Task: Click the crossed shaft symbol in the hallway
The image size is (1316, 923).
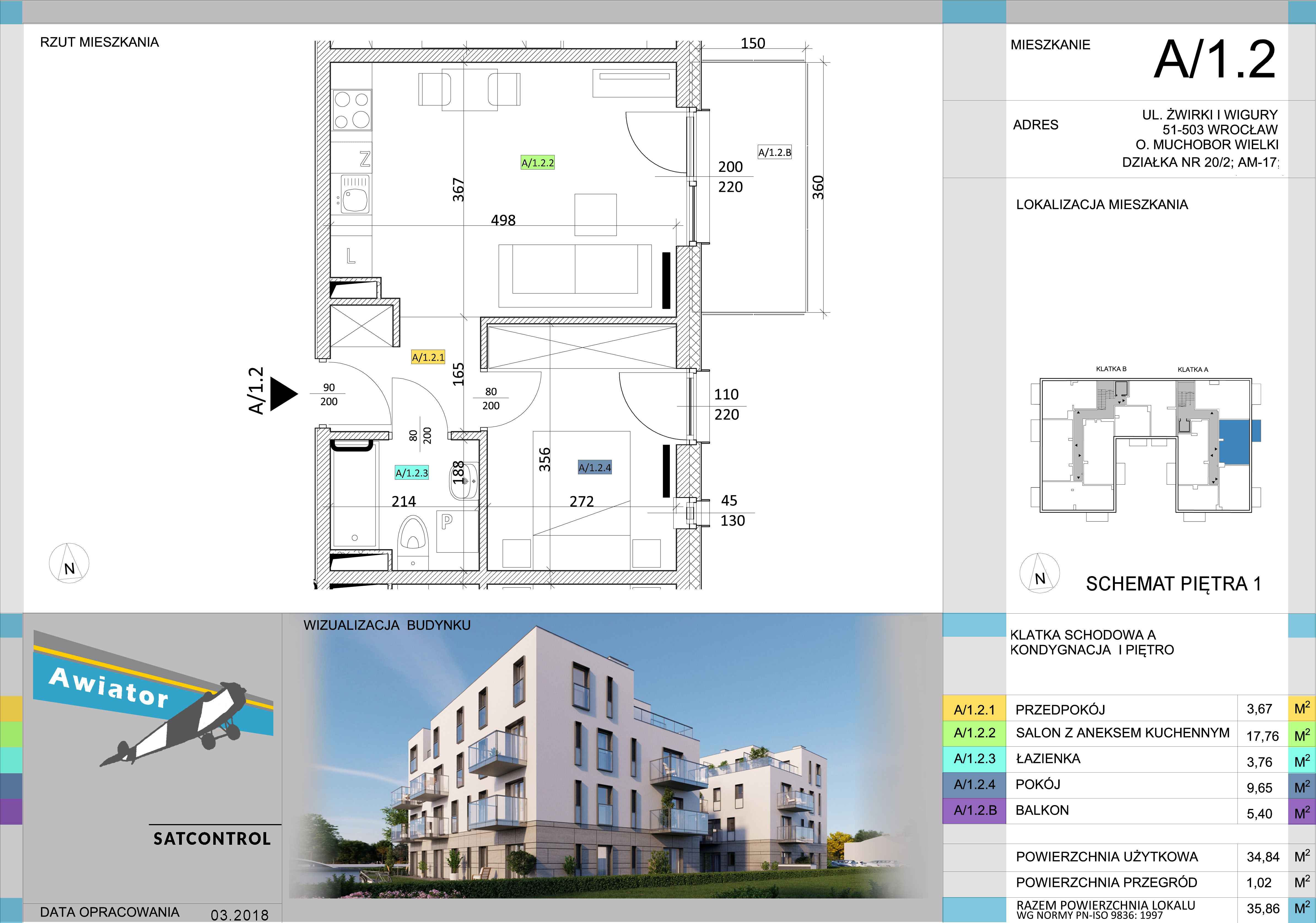Action: (x=362, y=326)
